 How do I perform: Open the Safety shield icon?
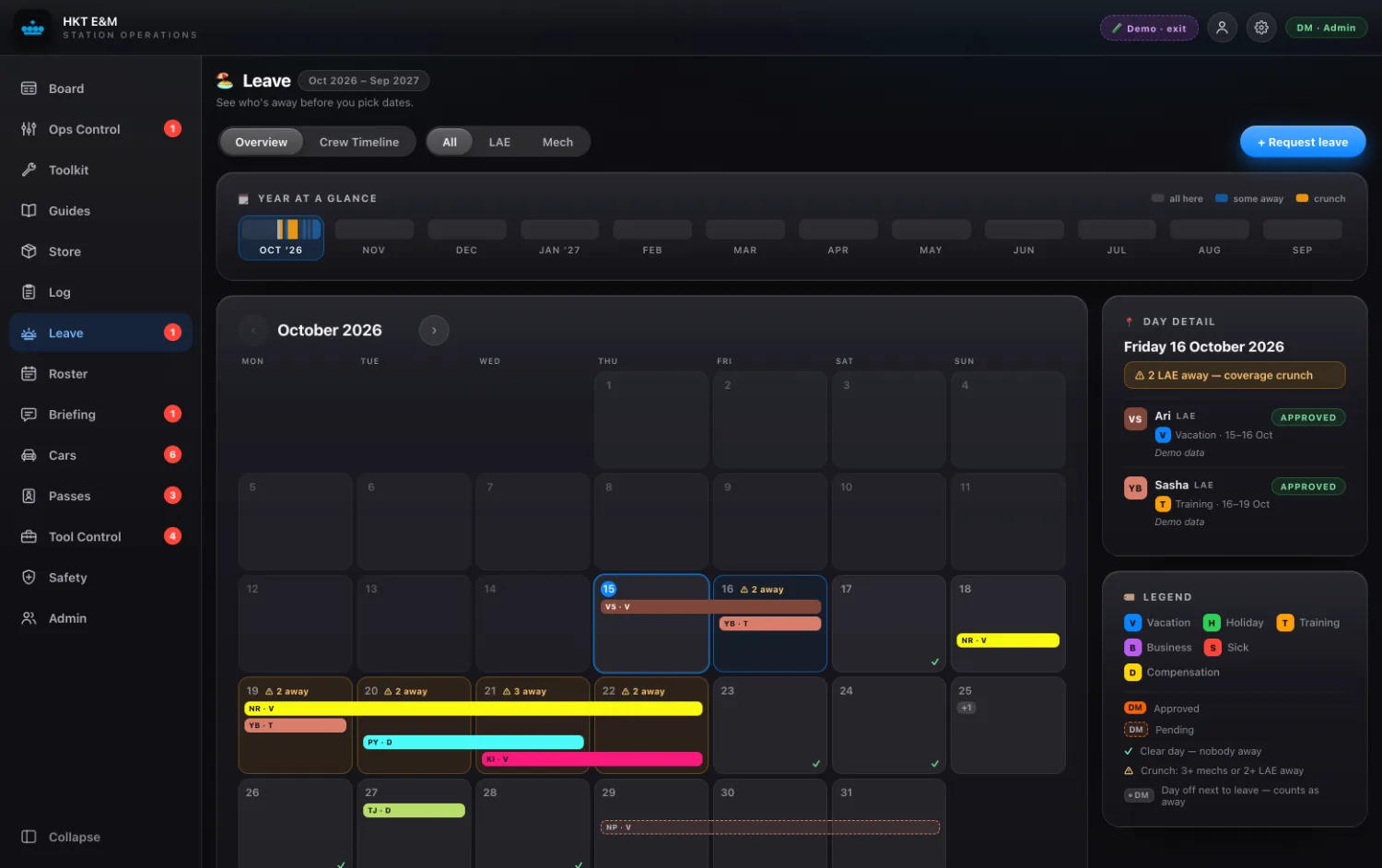[29, 577]
